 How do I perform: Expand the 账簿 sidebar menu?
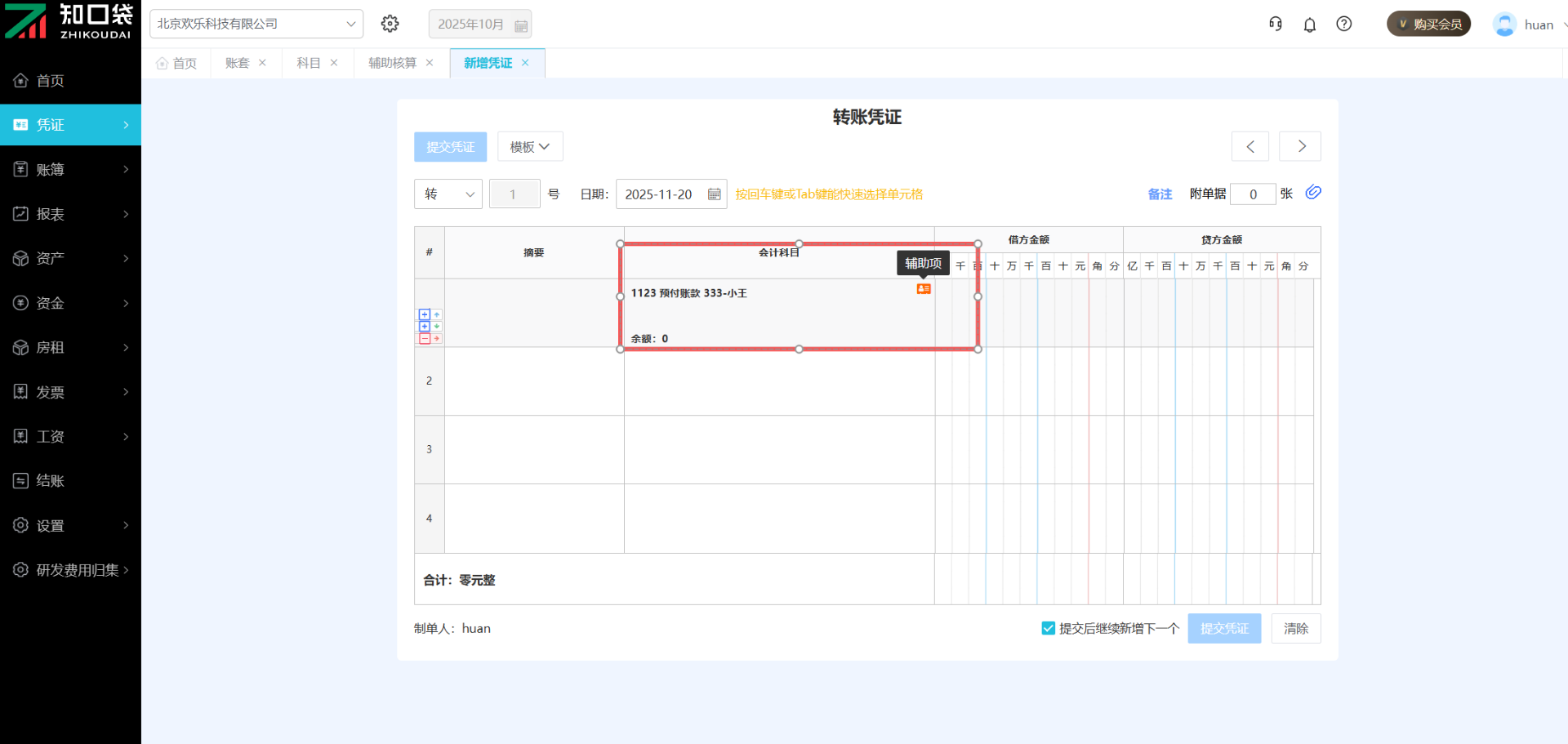(71, 170)
